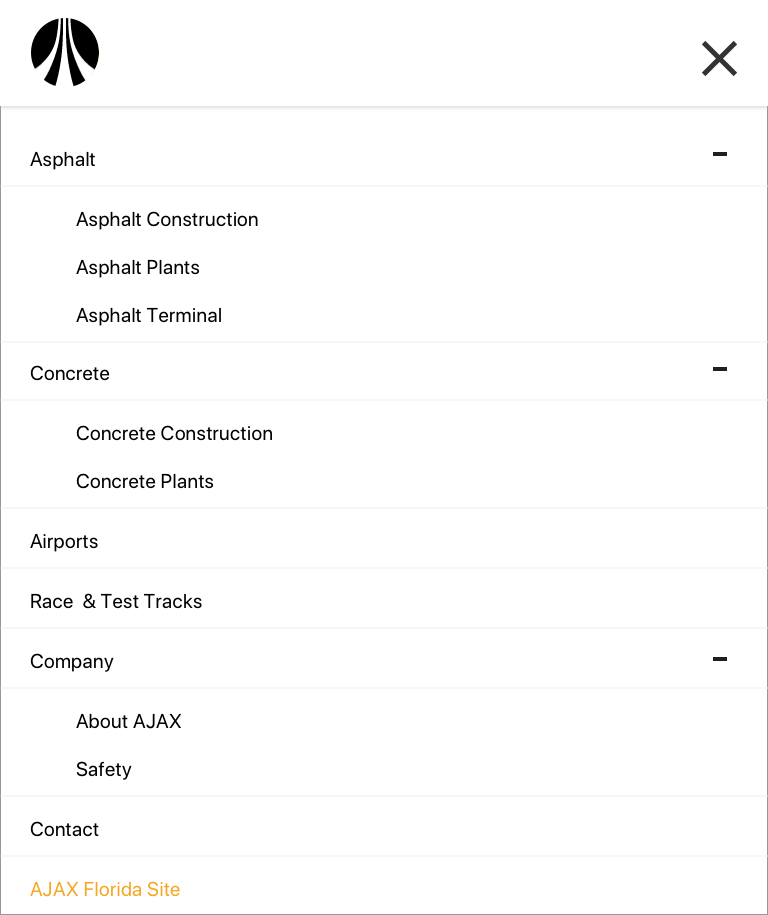The image size is (768, 915).
Task: Open the Asphalt menu item
Action: pos(62,159)
